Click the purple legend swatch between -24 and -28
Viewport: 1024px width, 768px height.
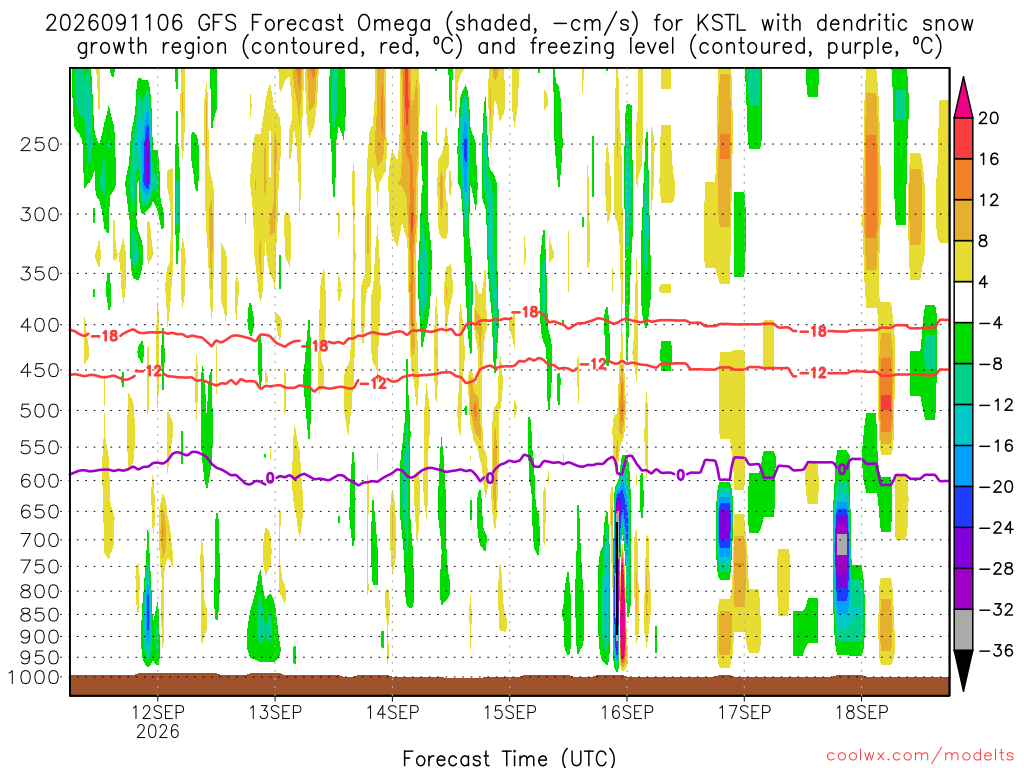coord(963,548)
